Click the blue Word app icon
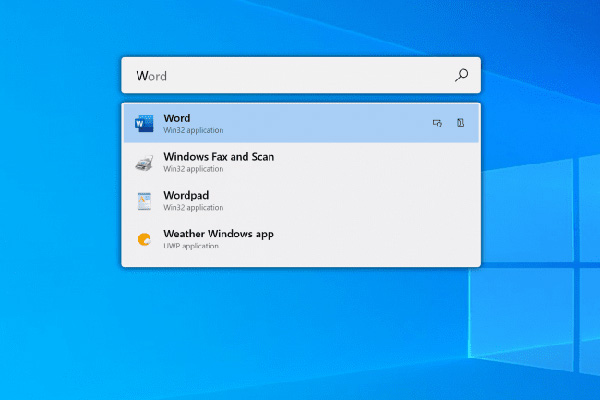 pos(144,123)
